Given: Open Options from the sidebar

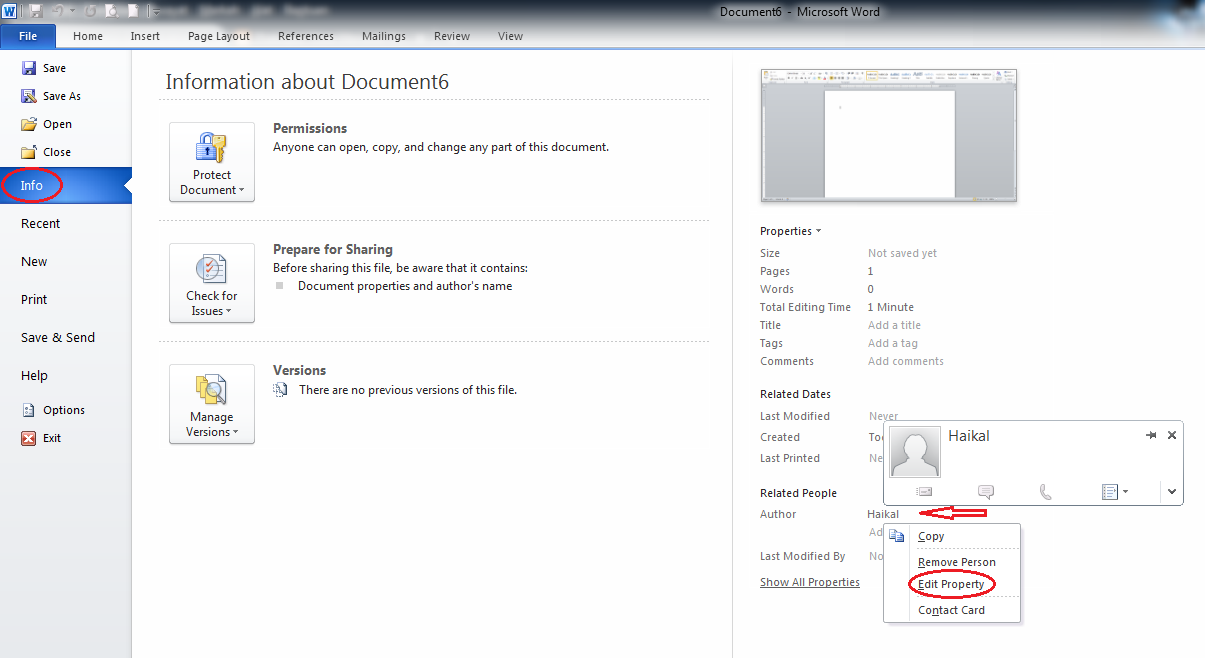Looking at the screenshot, I should tap(53, 410).
